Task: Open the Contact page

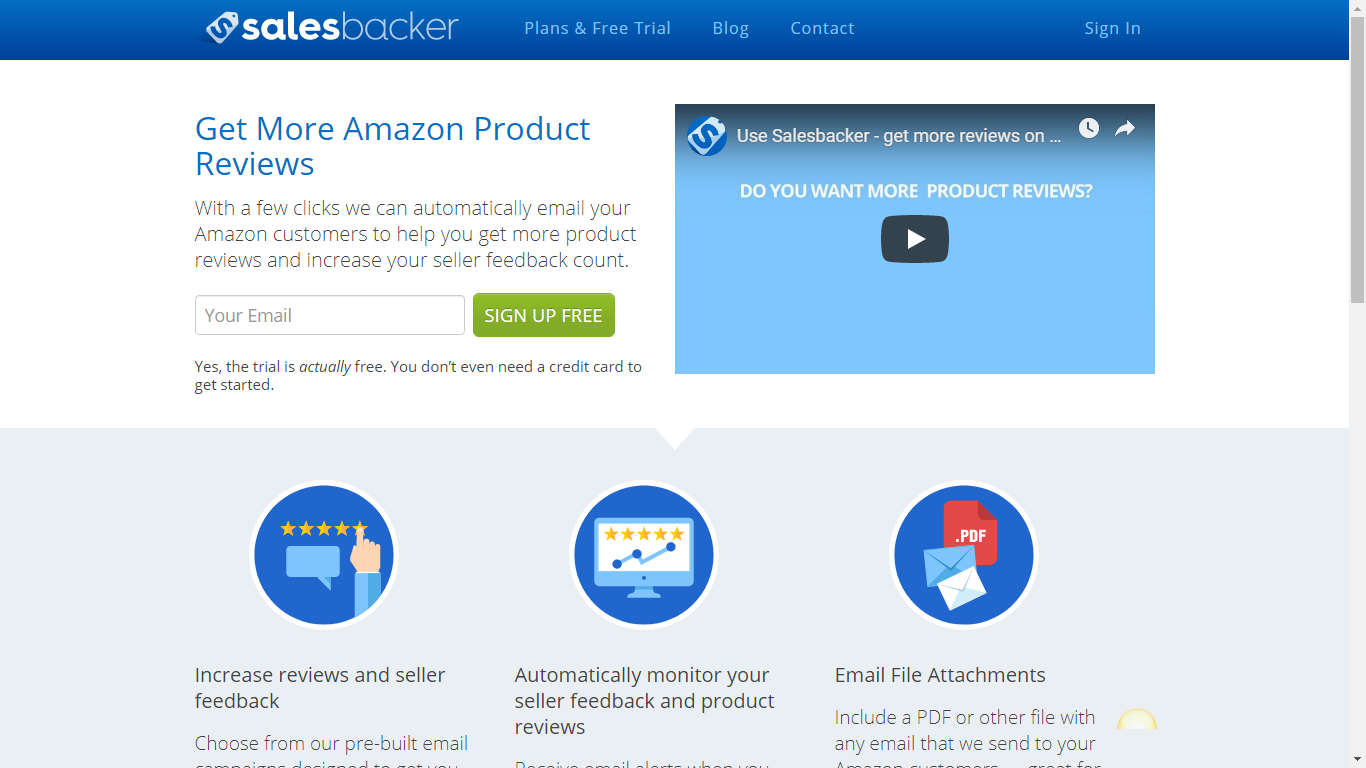Action: 822,28
